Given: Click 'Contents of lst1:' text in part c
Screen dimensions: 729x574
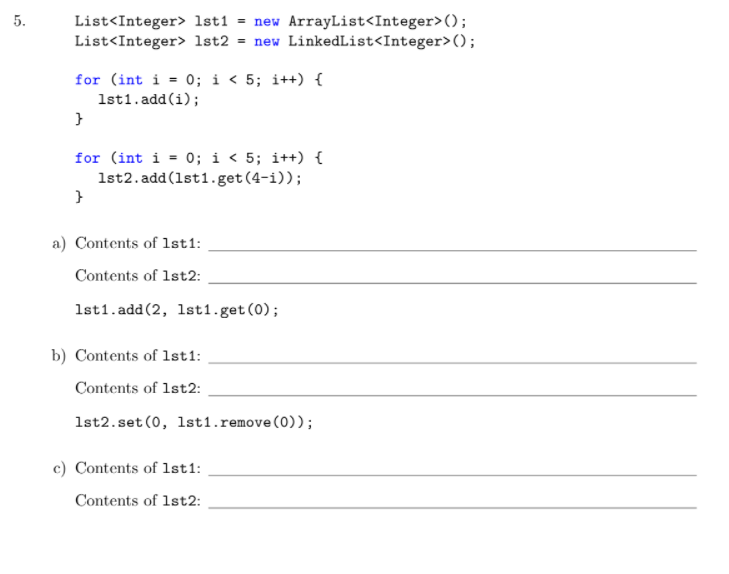Looking at the screenshot, I should click(138, 468).
